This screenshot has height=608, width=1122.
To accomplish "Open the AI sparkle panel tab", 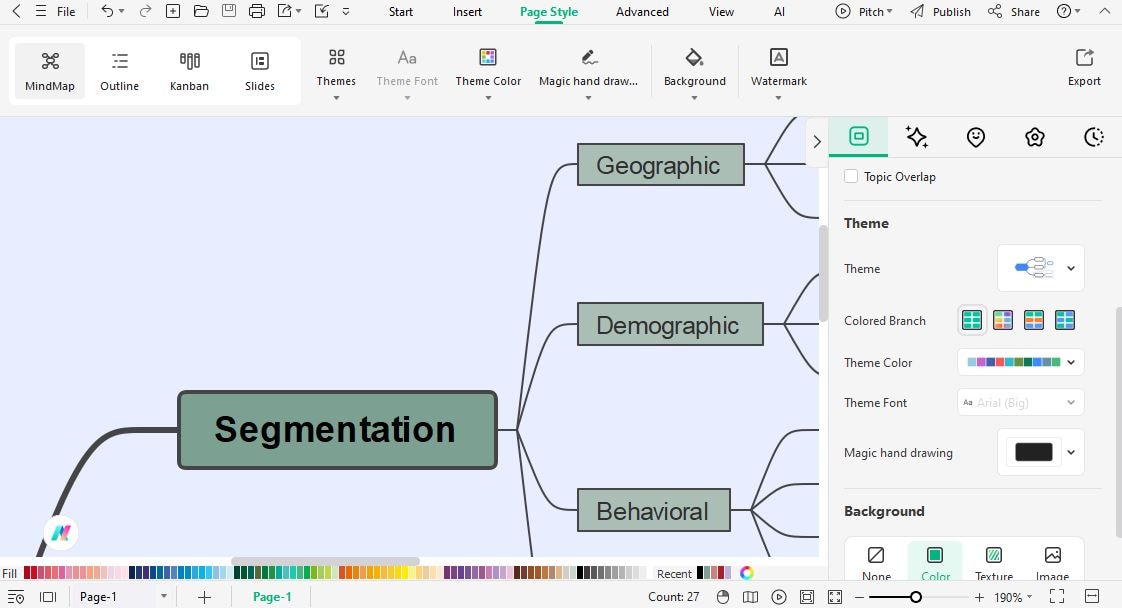I will tap(917, 137).
